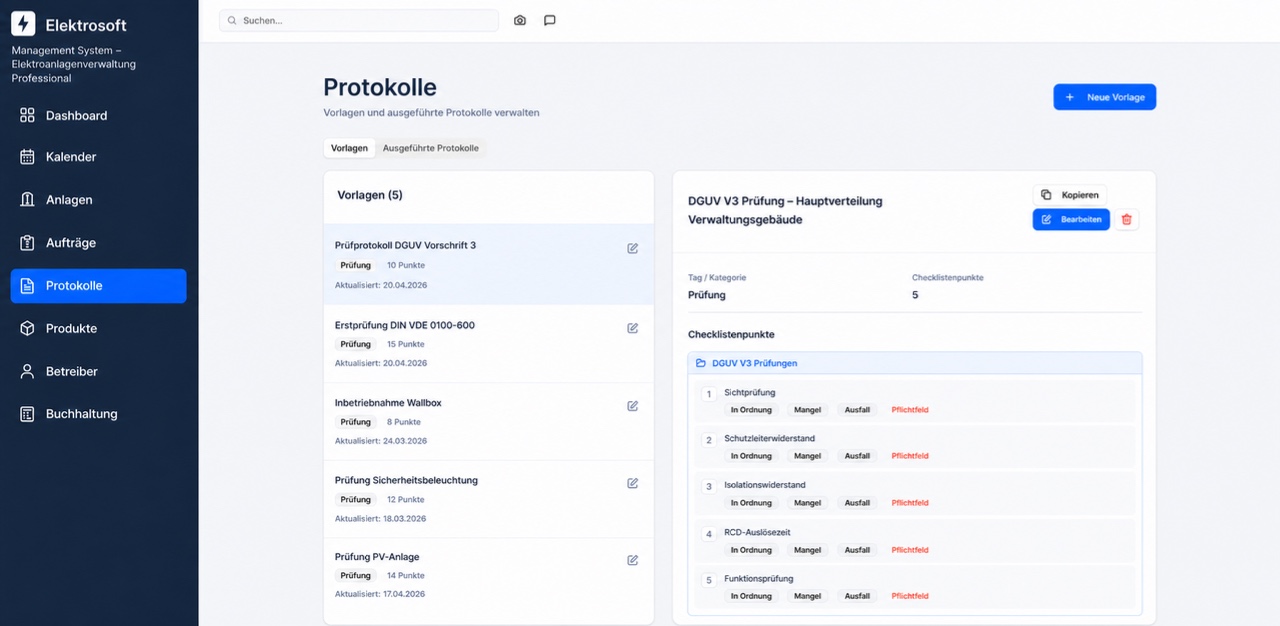Switch to Ausgeführte Protokolle tab
This screenshot has height=626, width=1280.
431,148
